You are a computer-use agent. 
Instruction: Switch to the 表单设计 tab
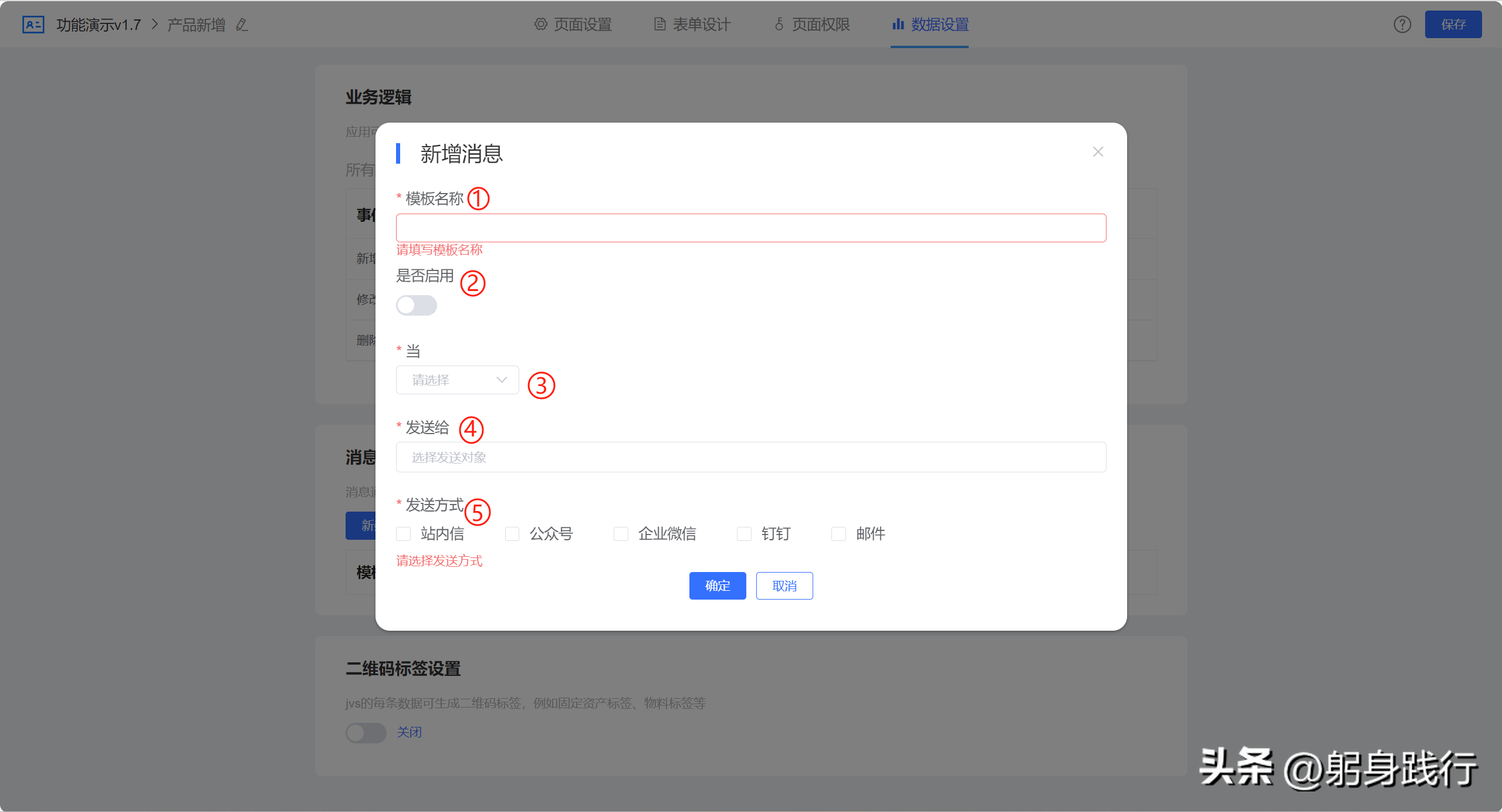pos(693,25)
